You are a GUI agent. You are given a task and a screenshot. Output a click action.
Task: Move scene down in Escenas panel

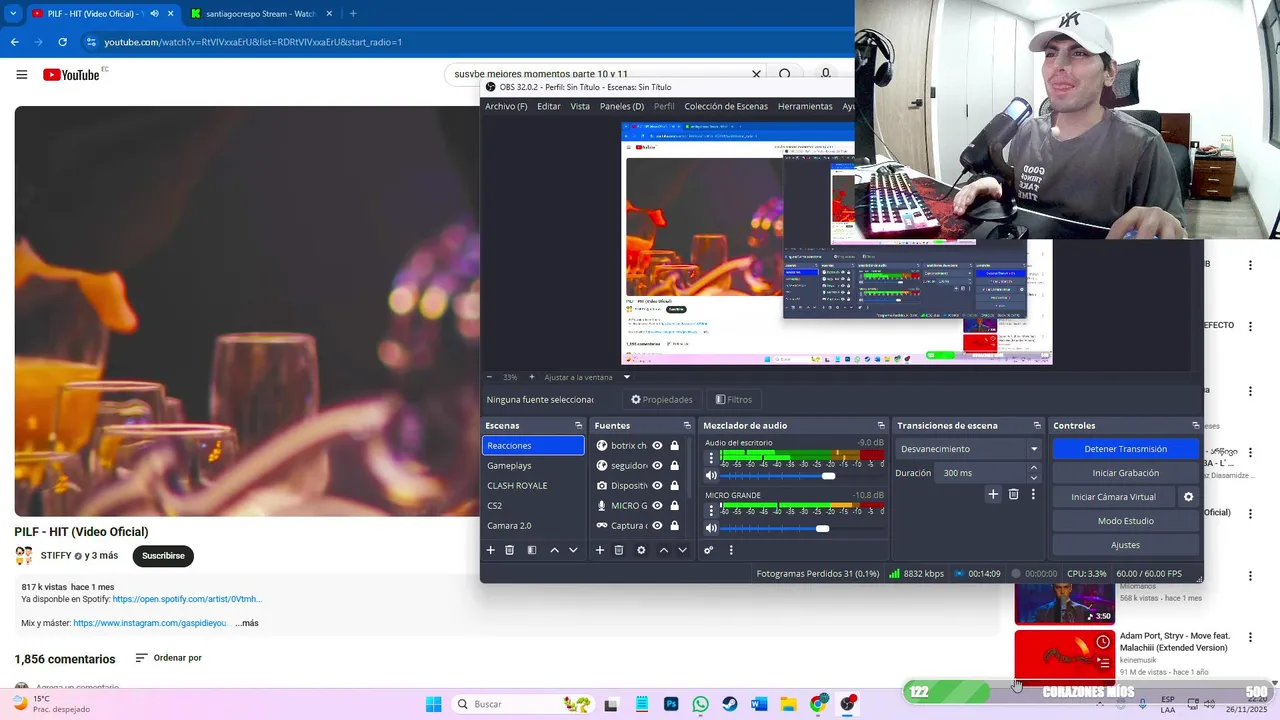[x=573, y=550]
